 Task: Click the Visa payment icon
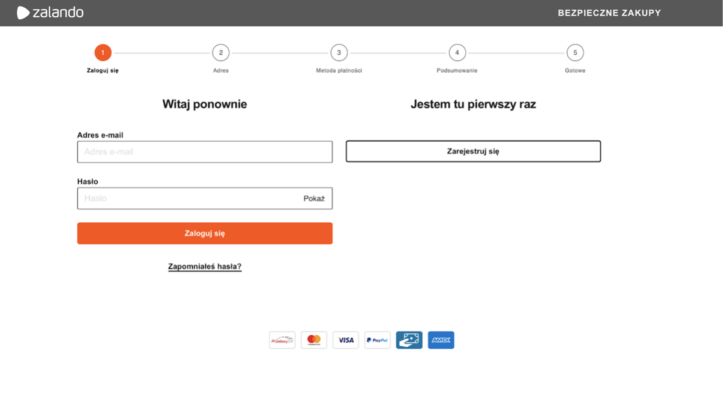[346, 340]
